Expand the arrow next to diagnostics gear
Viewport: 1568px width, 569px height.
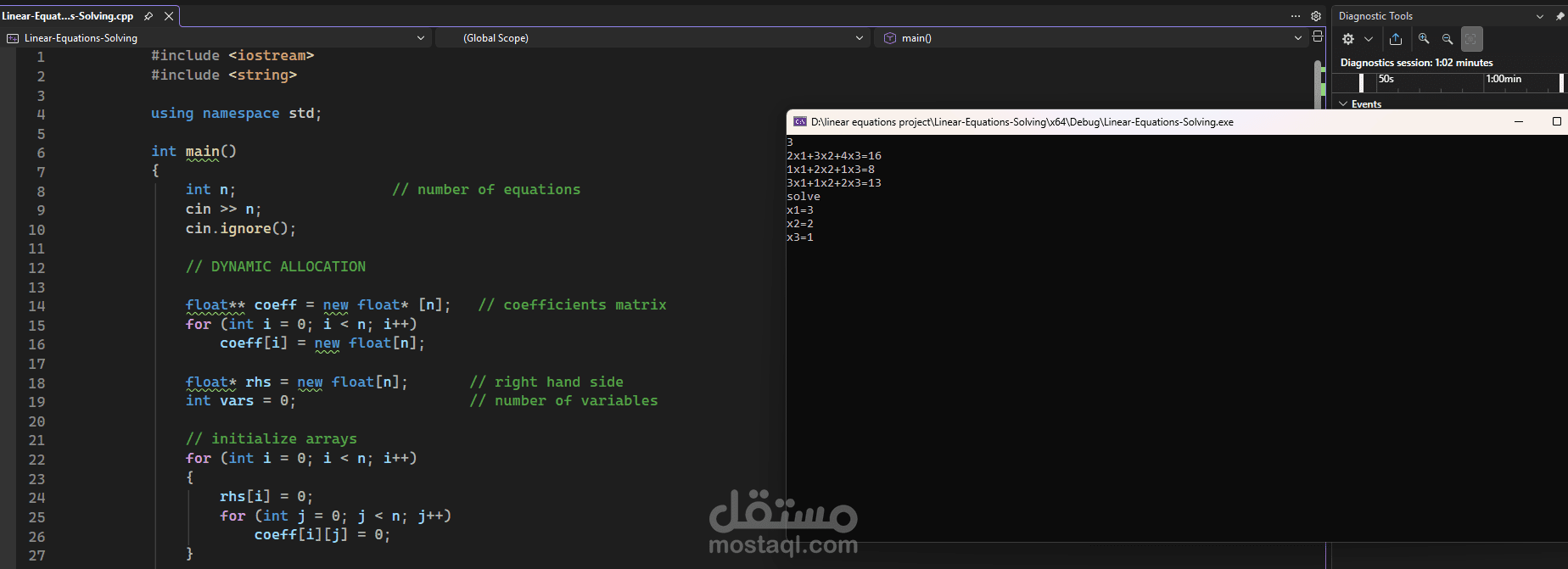(x=1369, y=39)
